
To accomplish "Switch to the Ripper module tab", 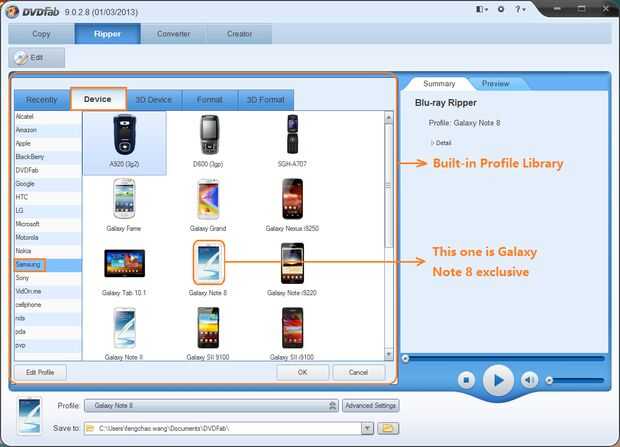I will [108, 34].
